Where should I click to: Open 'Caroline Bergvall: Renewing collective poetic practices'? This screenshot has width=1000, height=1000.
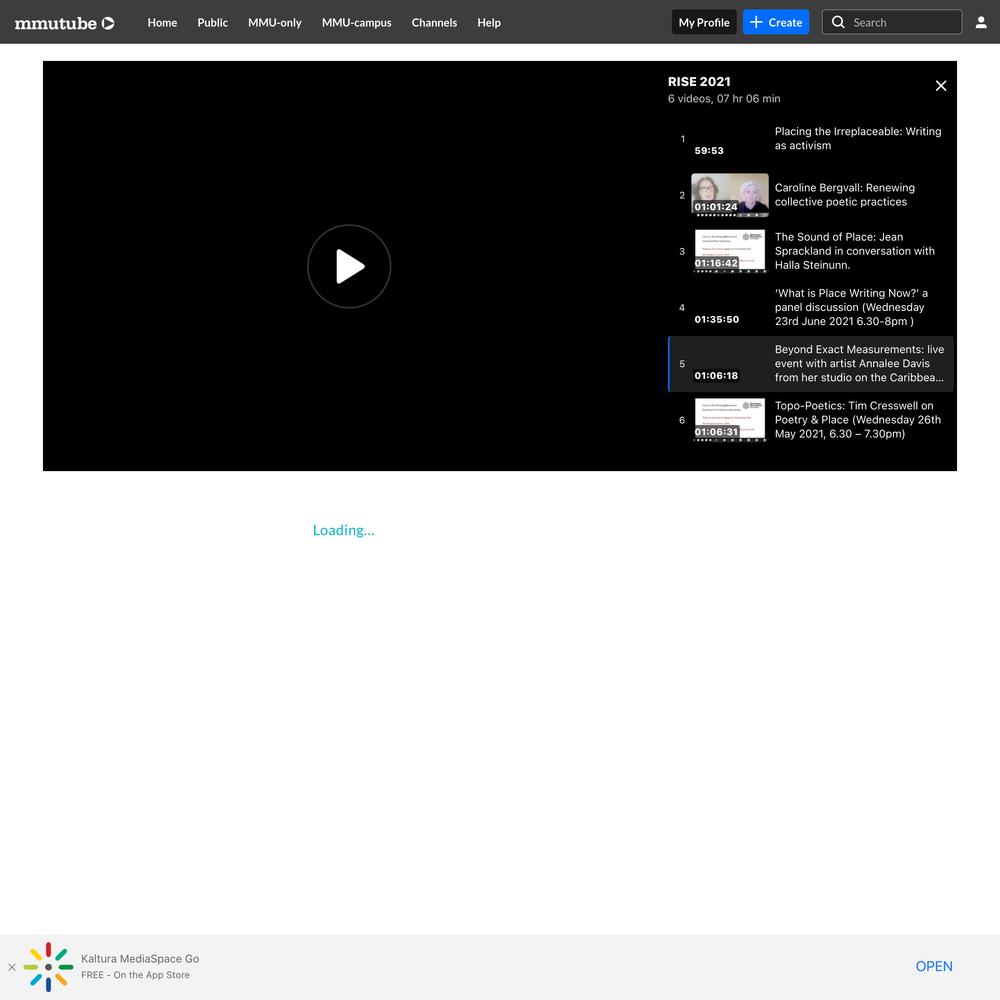click(x=845, y=195)
